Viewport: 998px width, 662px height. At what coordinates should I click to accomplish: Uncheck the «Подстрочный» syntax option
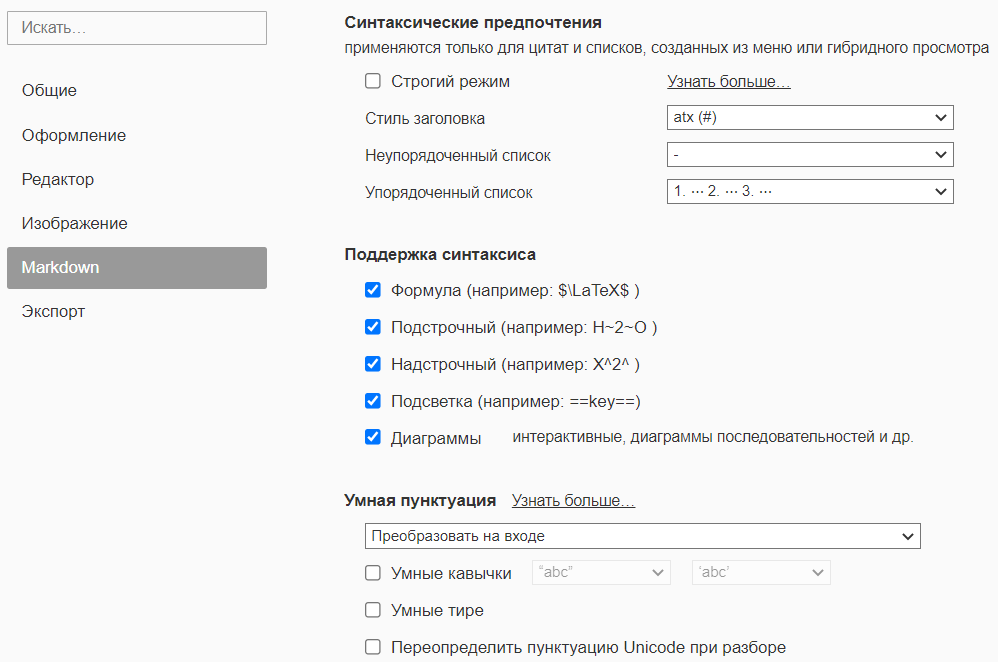tap(373, 327)
